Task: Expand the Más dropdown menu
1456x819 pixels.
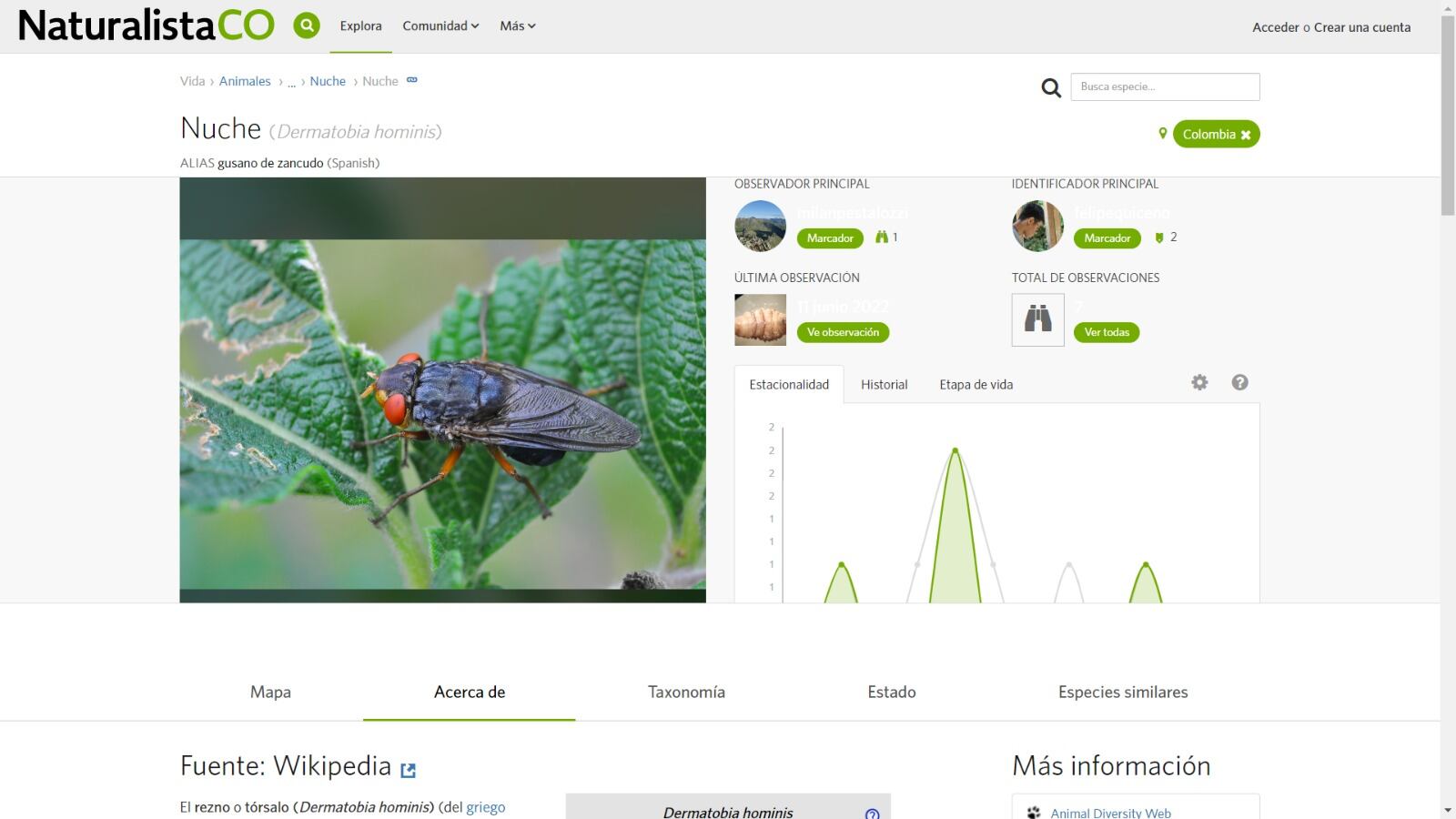Action: 517,26
